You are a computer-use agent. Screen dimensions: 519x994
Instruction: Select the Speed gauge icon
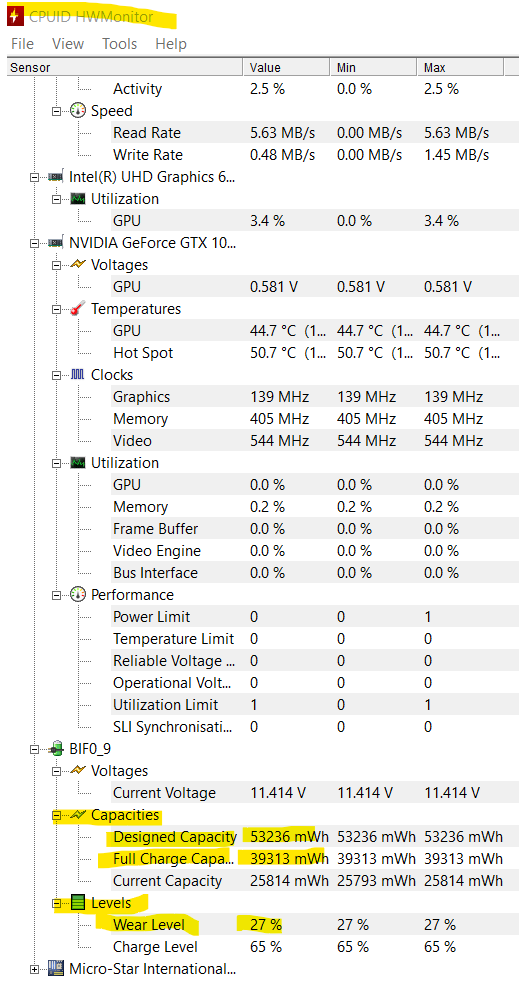(77, 110)
